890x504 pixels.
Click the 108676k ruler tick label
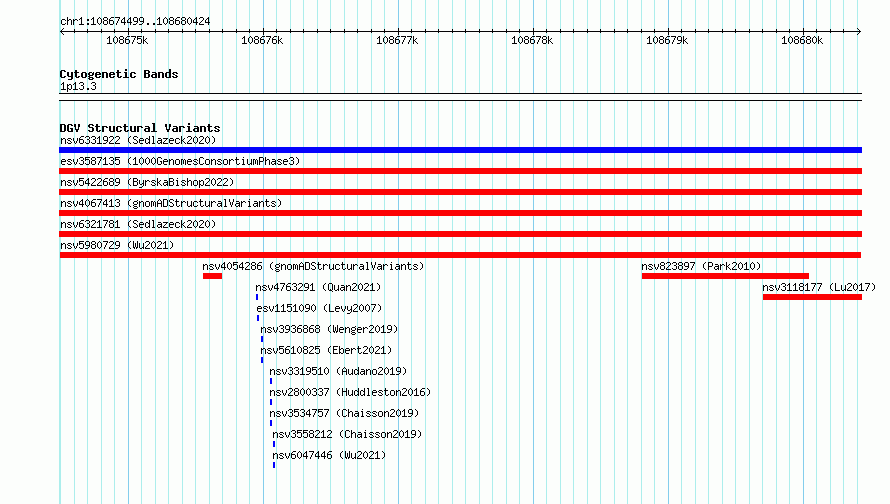pos(262,41)
